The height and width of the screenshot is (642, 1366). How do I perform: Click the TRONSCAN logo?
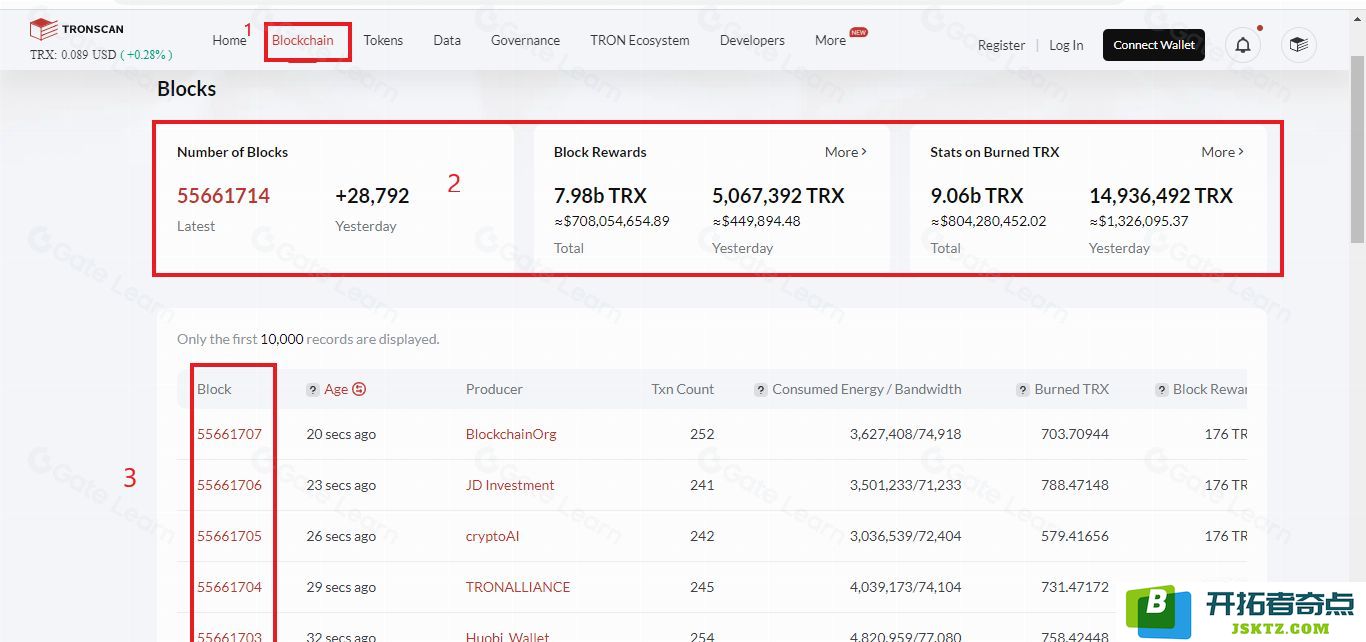point(77,29)
